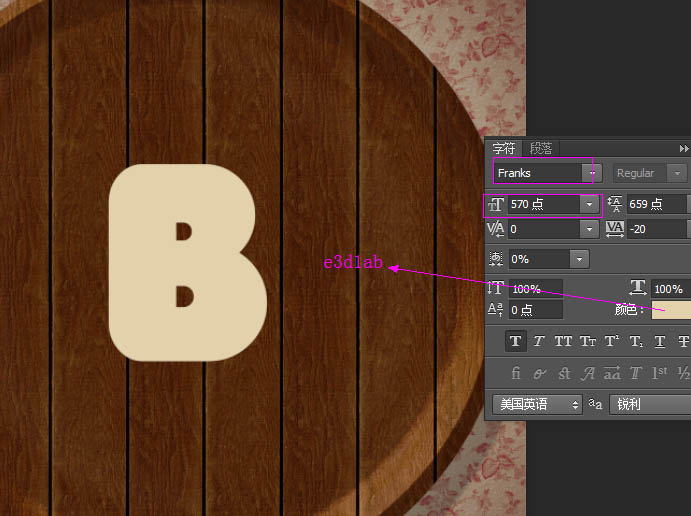Click the ordinals 1st OpenType icon

[660, 373]
